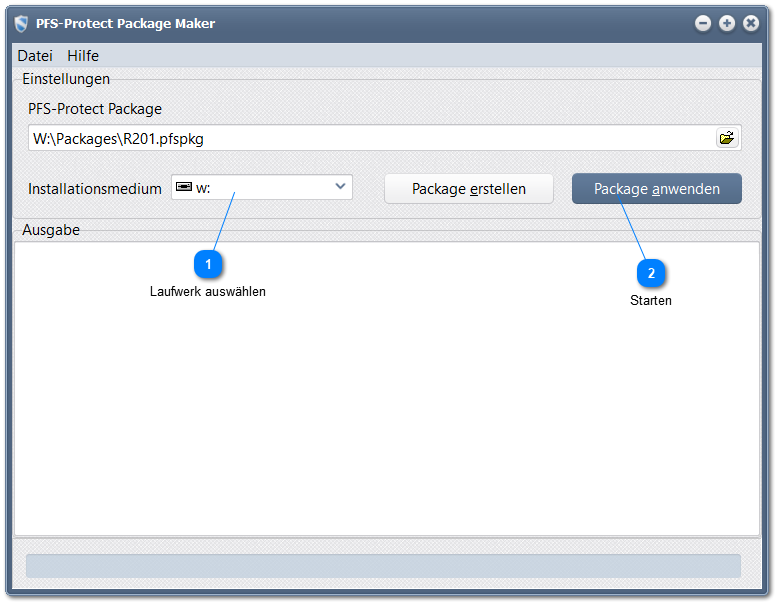Close the PFS-Protect Package Maker window
The image size is (778, 605).
pos(750,23)
